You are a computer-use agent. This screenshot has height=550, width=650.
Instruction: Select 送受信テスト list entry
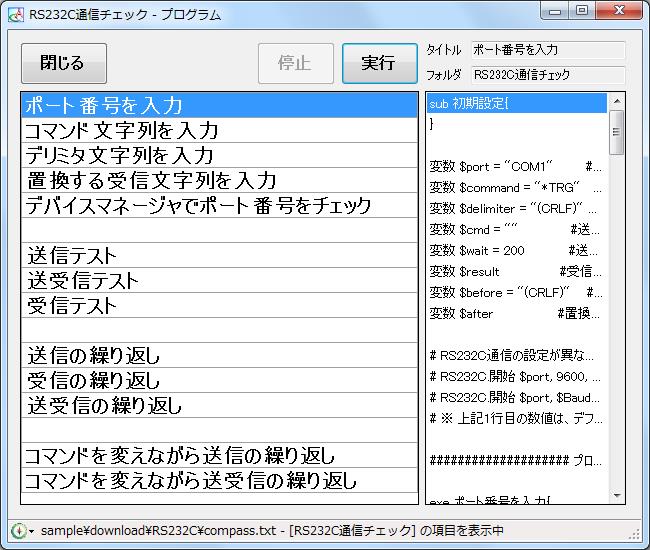(x=219, y=280)
